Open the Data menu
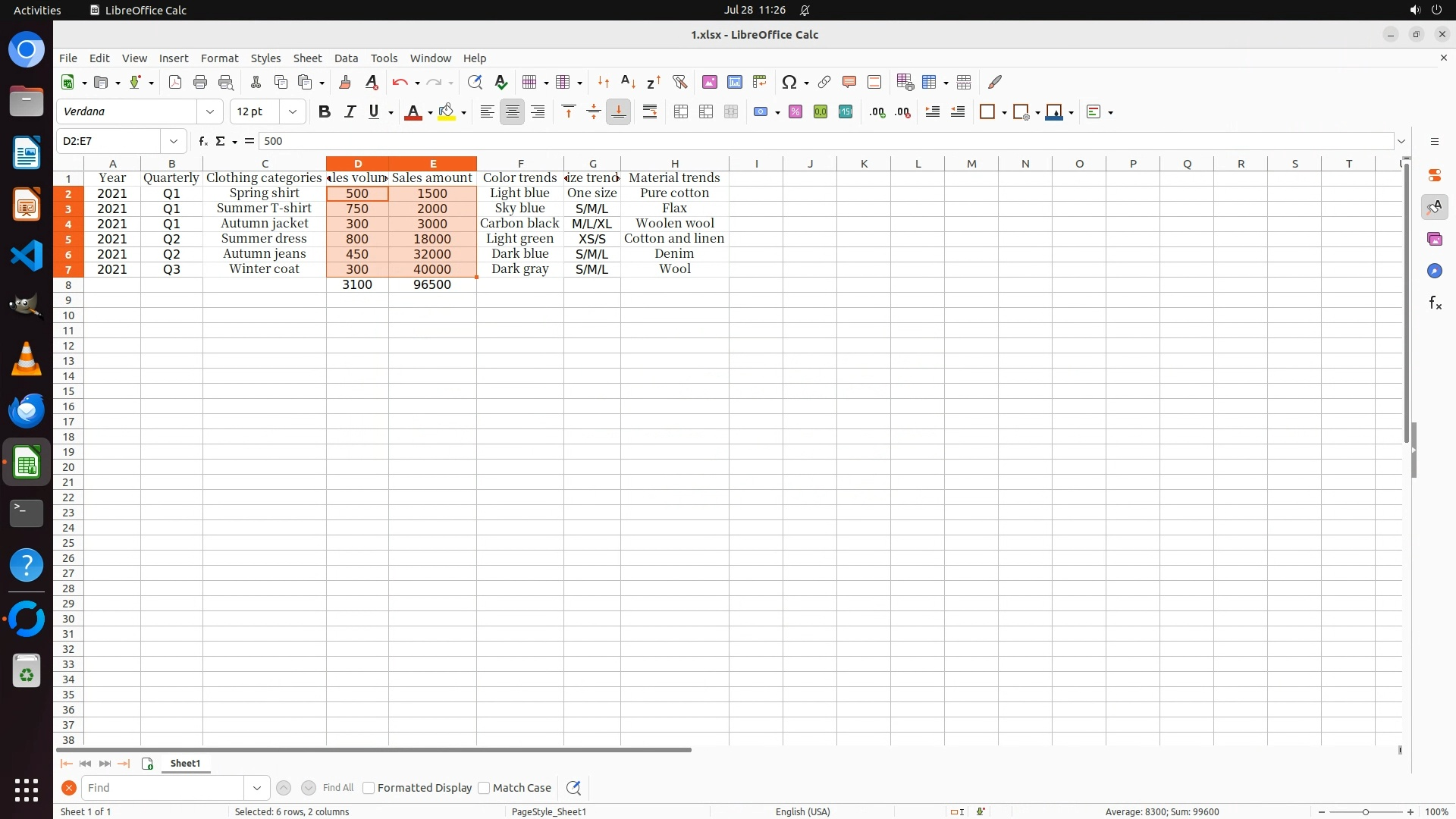 tap(346, 58)
